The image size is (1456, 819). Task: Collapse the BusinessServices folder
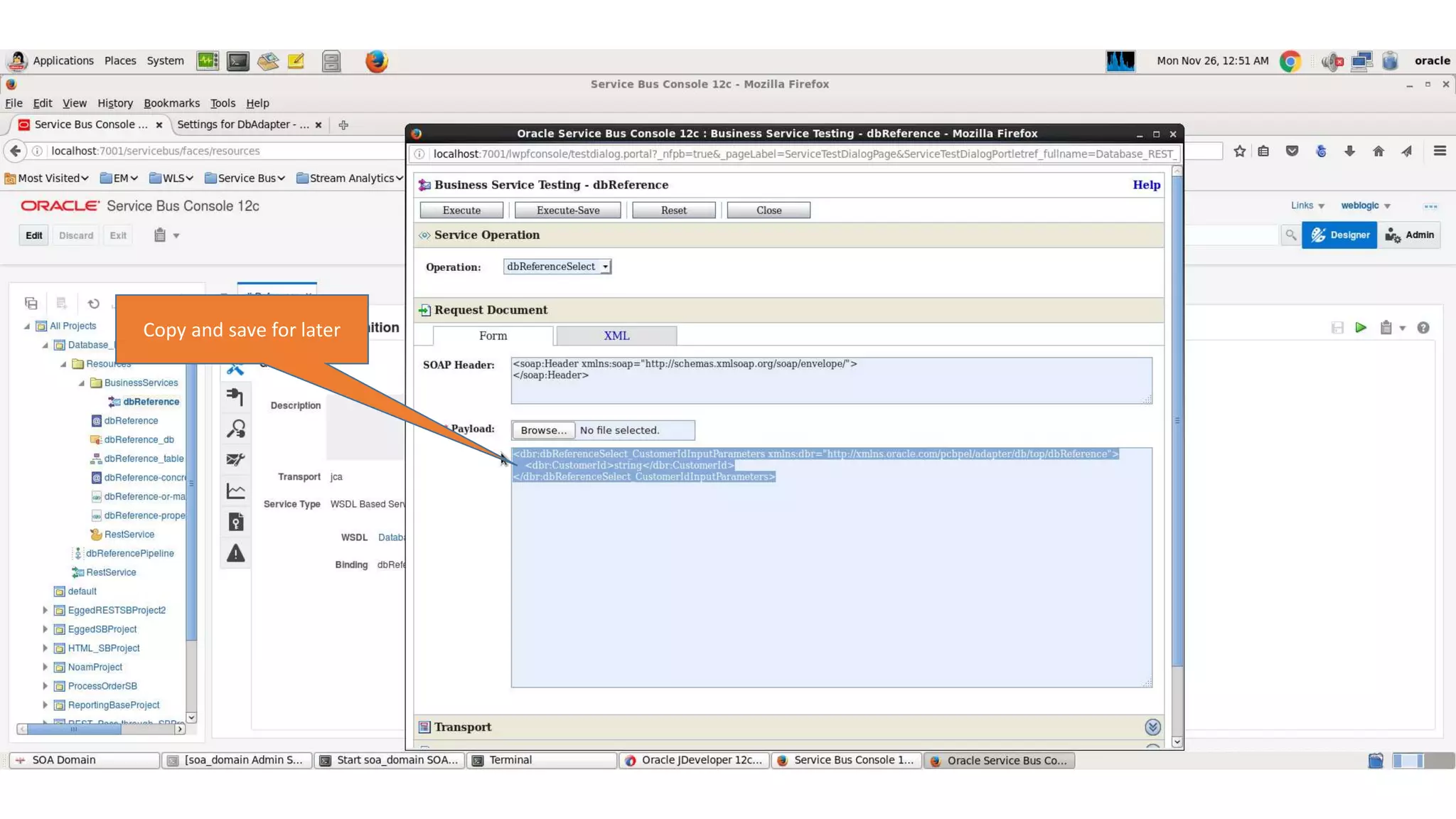coord(82,383)
